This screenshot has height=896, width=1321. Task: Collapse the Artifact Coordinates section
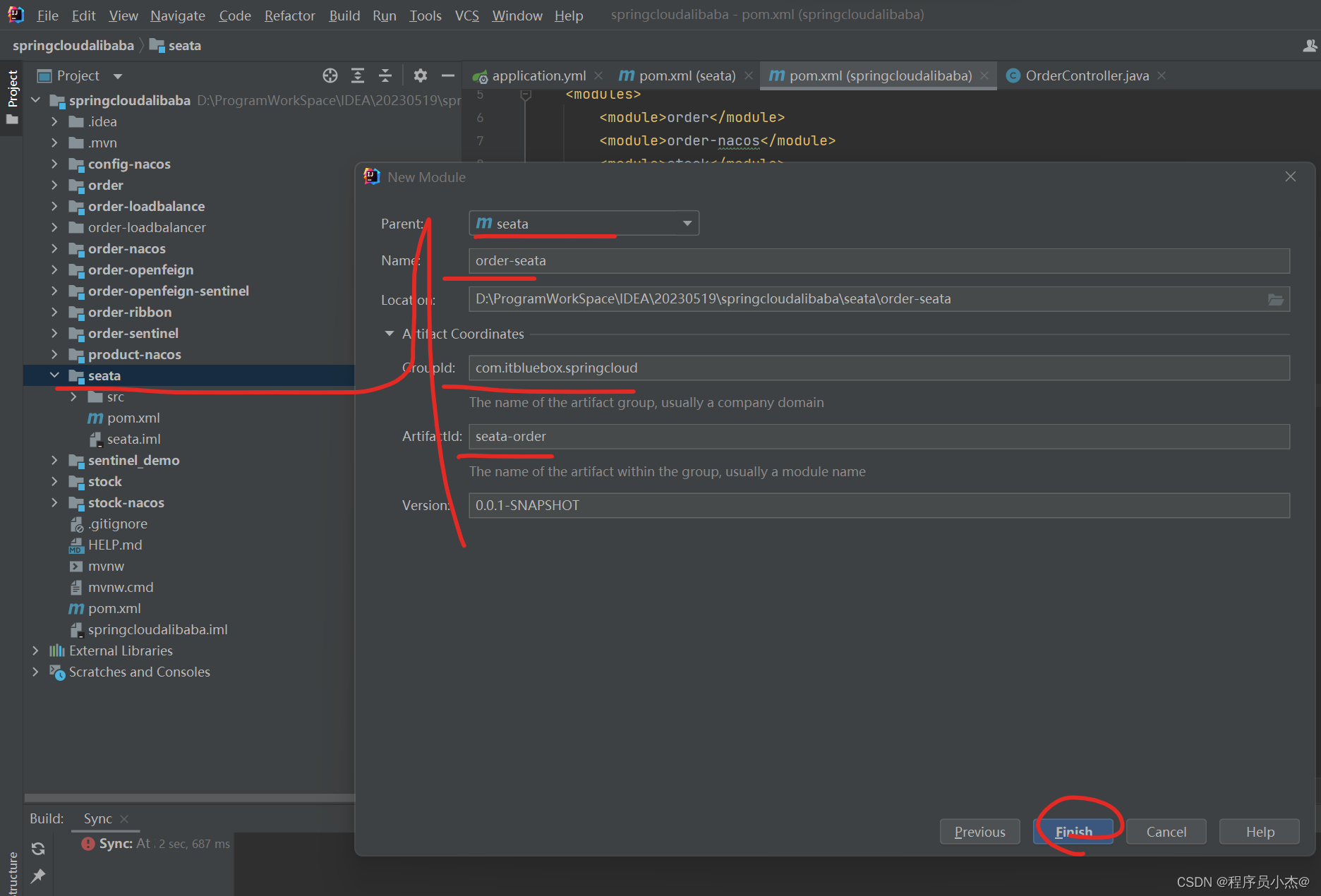click(389, 334)
